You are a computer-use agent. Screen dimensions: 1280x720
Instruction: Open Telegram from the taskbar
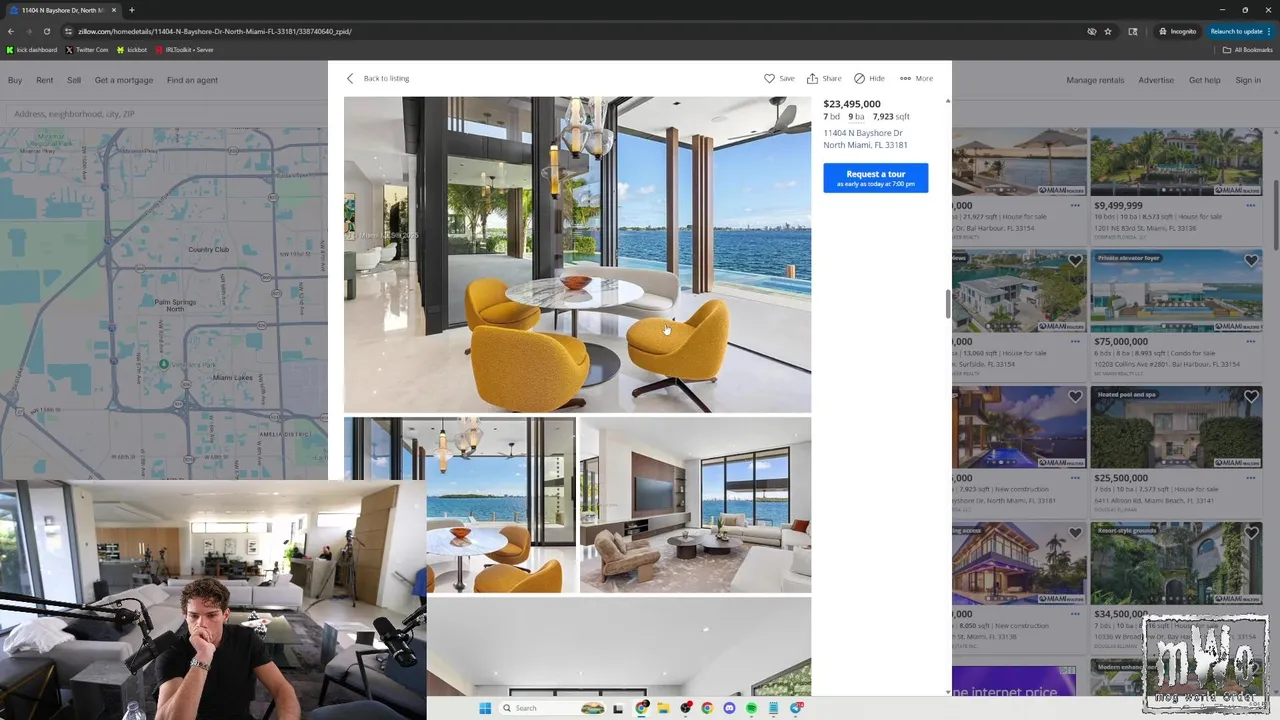coord(796,708)
